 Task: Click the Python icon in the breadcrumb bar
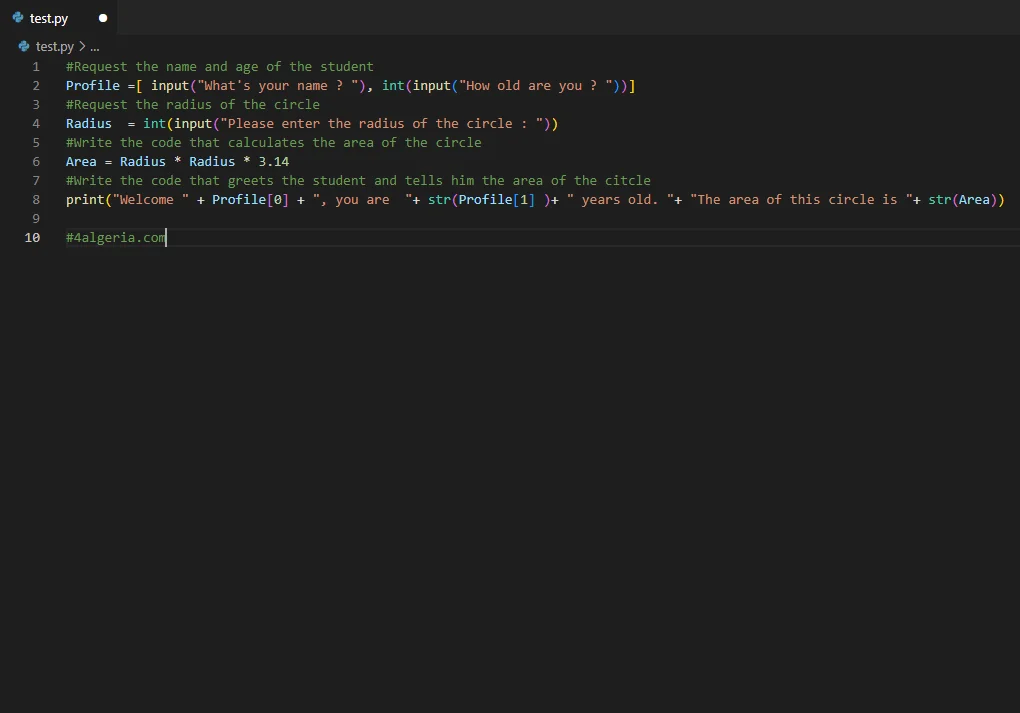25,46
